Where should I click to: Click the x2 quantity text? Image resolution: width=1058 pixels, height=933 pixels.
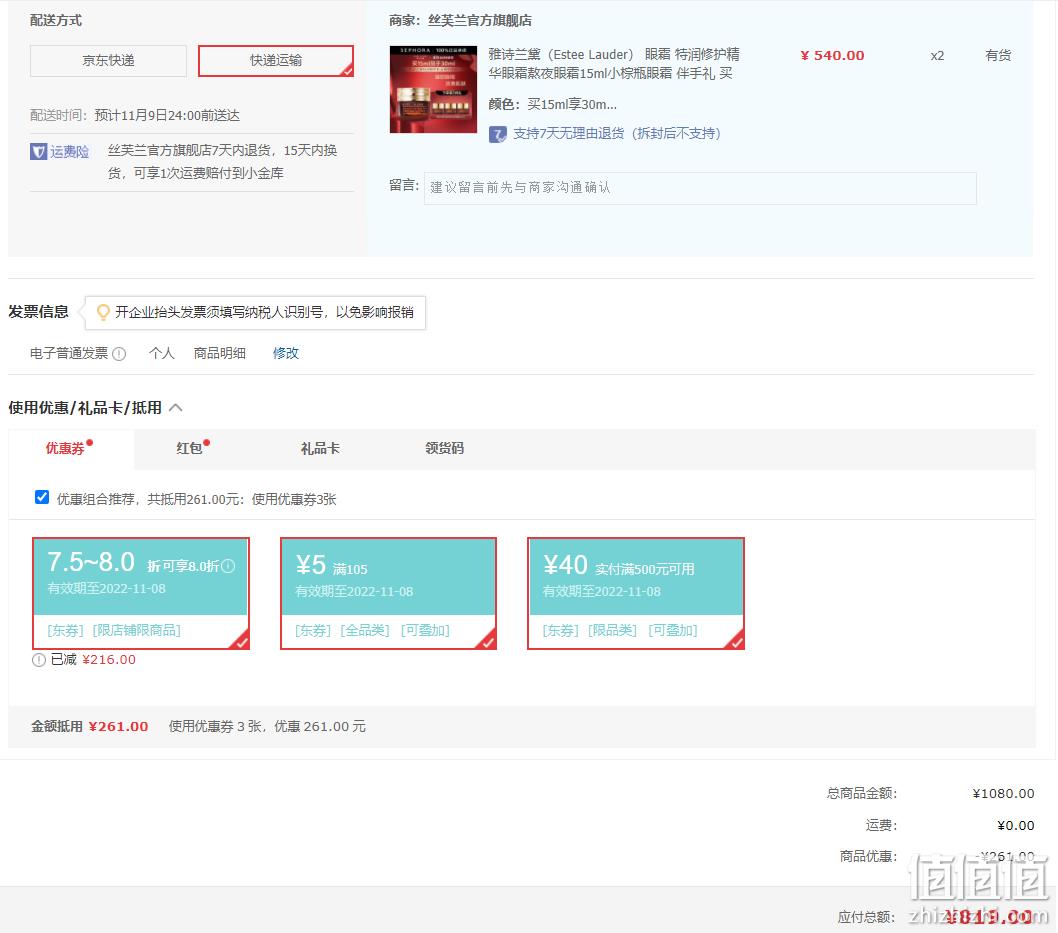(937, 56)
